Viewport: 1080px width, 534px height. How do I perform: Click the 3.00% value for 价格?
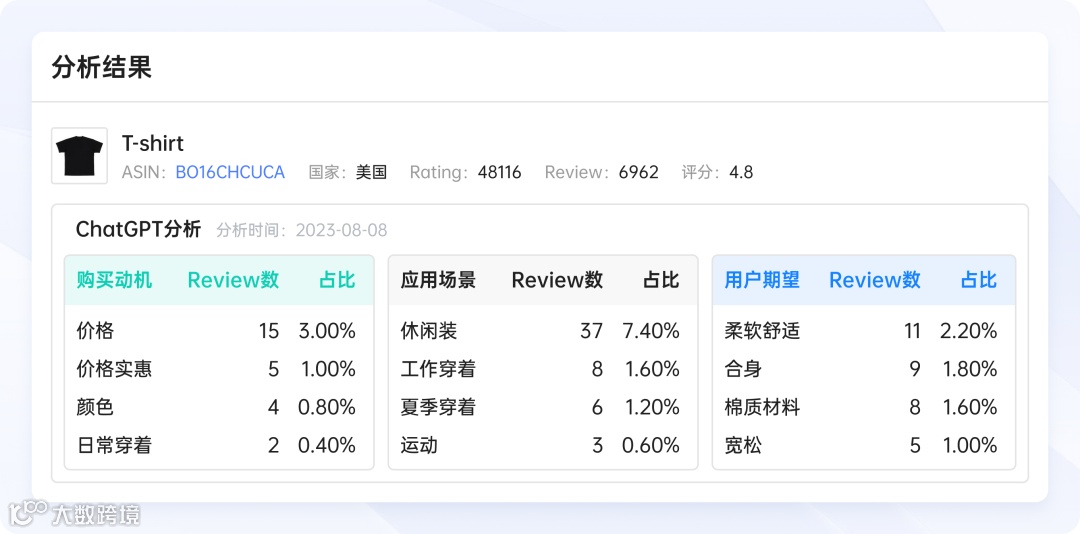pos(327,331)
